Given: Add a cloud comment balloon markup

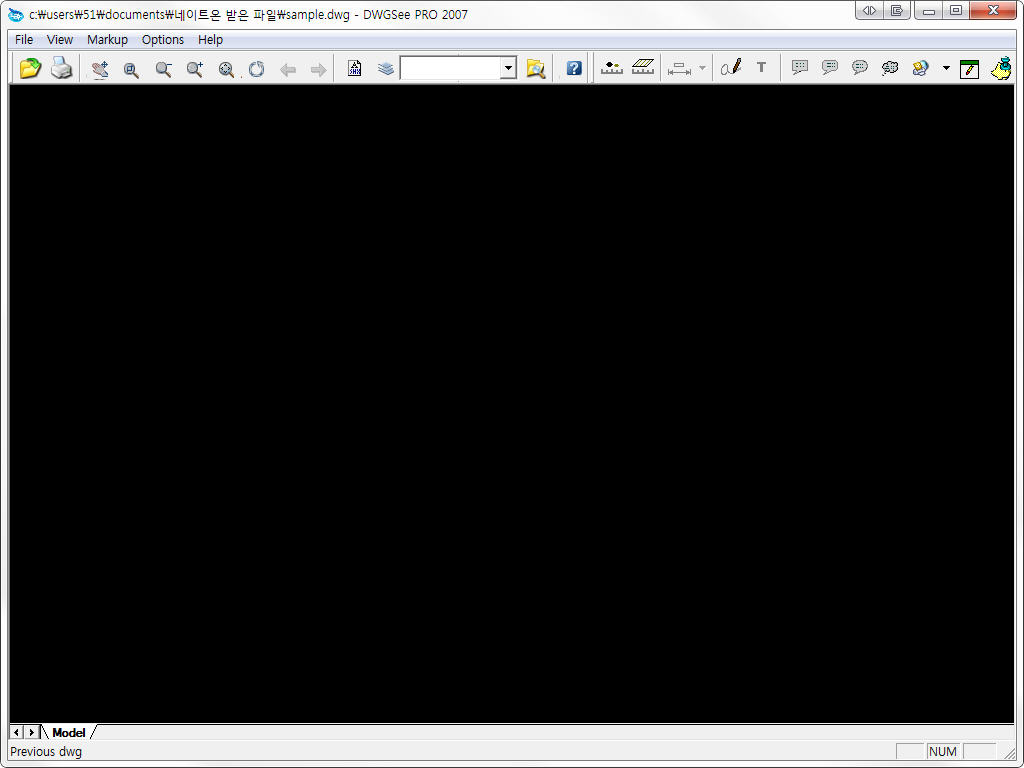Looking at the screenshot, I should [x=890, y=67].
